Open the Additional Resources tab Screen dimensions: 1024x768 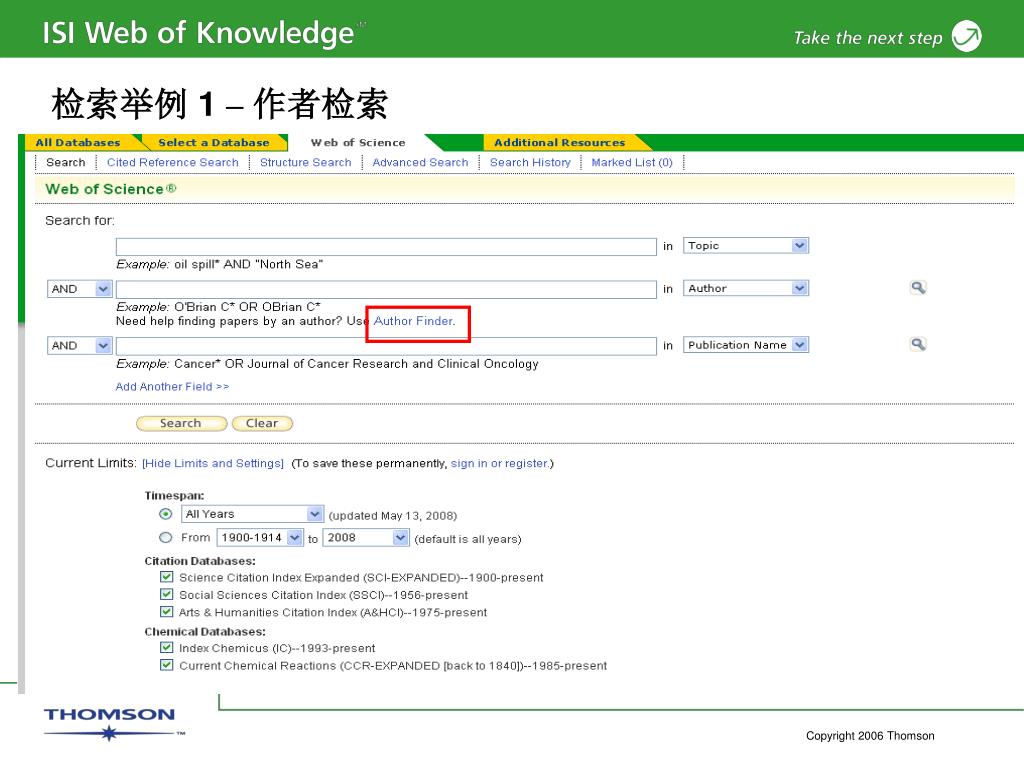coord(559,143)
